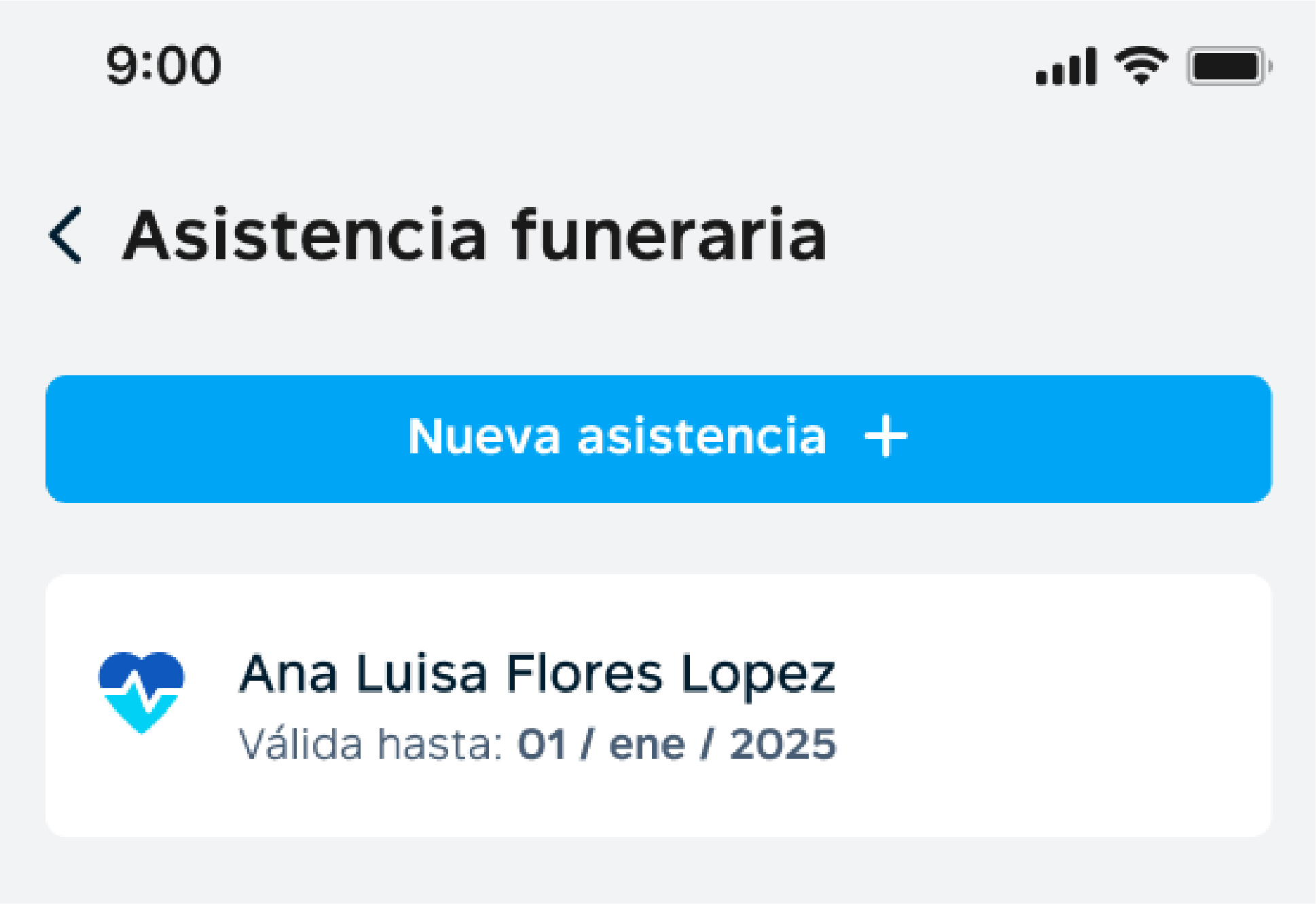Tap the Válida hasta label
The image size is (1316, 904).
tap(371, 744)
